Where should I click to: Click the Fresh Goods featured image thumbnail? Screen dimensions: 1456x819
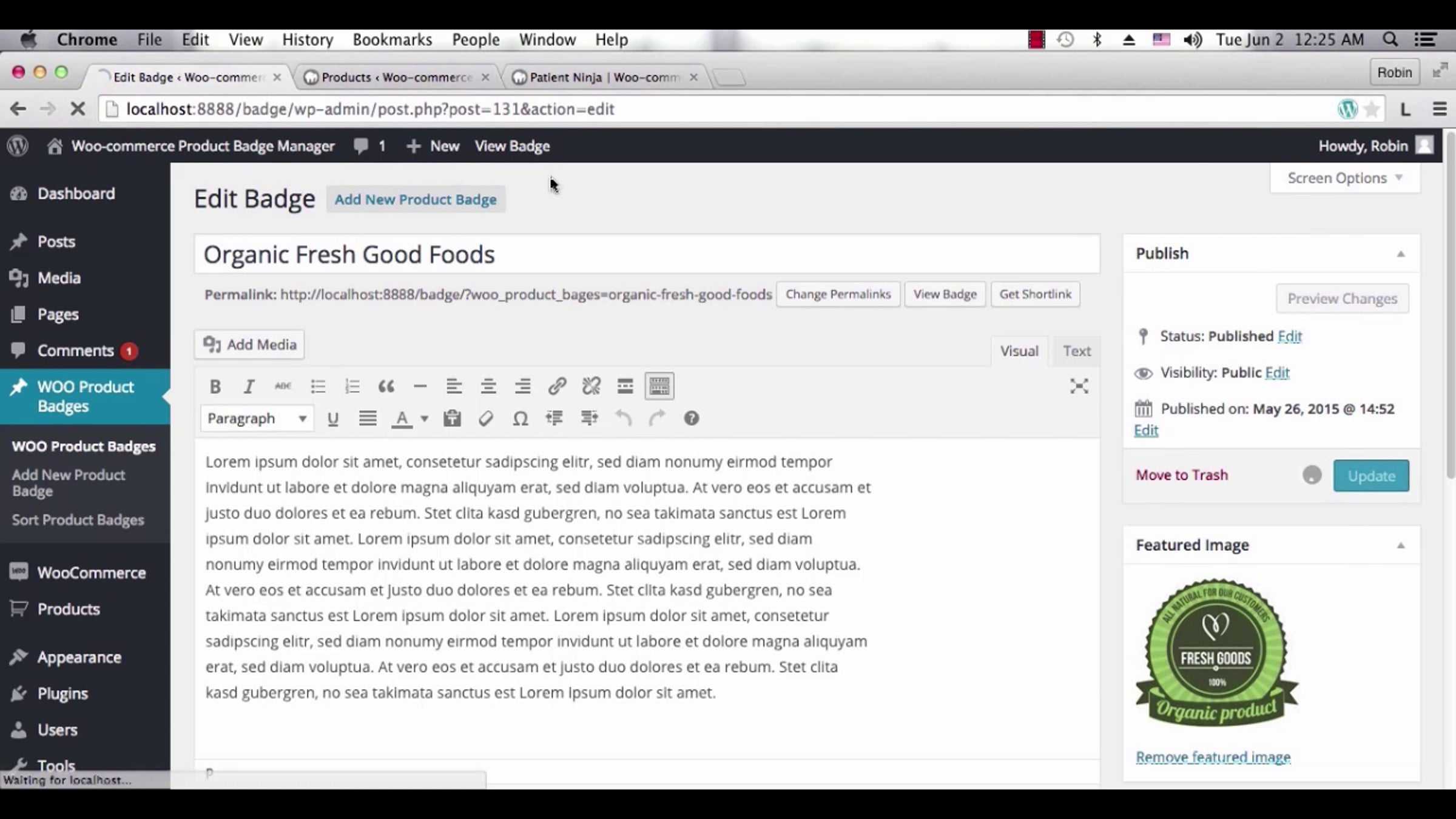point(1217,653)
